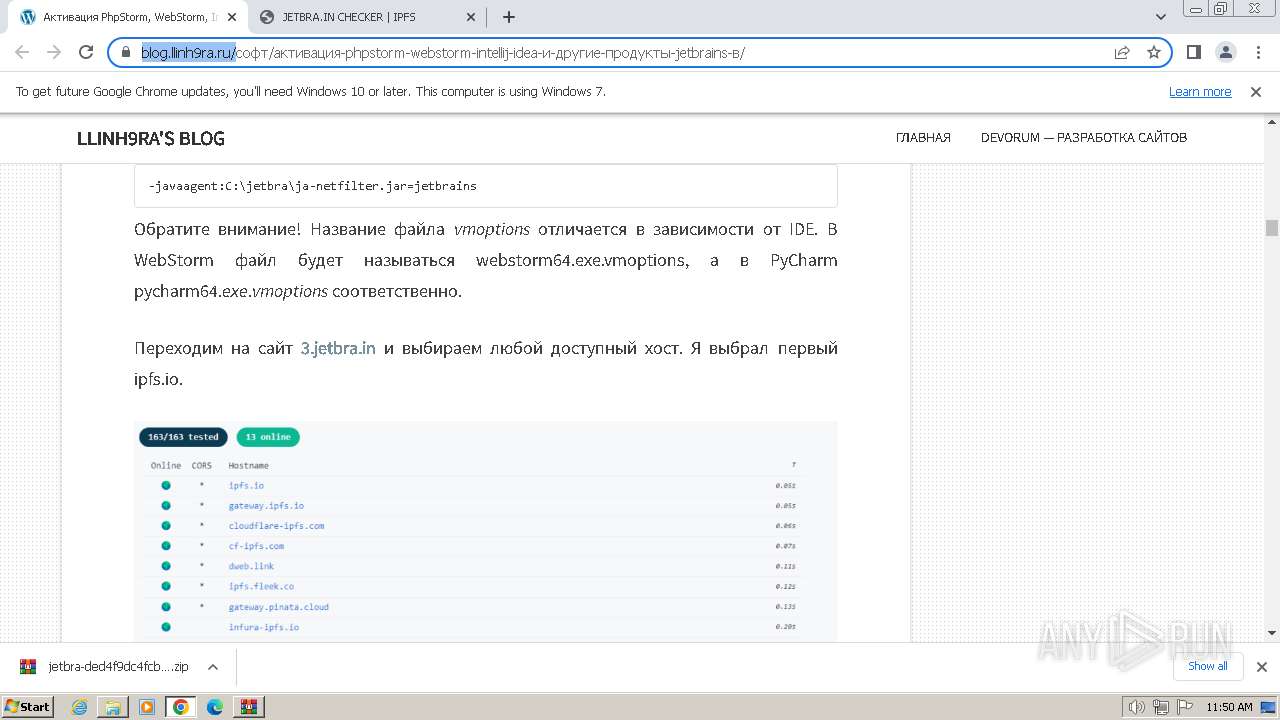The width and height of the screenshot is (1280, 720).
Task: Open the Windows Start menu
Action: [27, 707]
